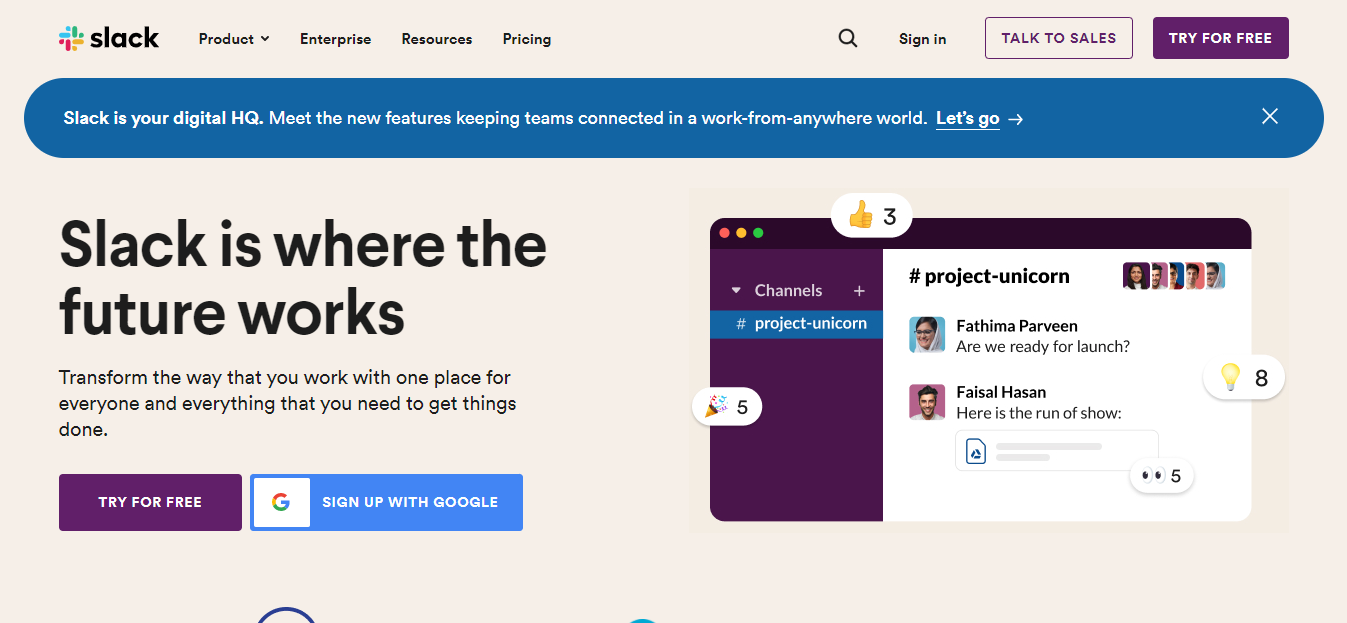Screen dimensions: 1347x623
Task: Click the hash icon beside project-unicorn in sidebar
Action: point(741,324)
